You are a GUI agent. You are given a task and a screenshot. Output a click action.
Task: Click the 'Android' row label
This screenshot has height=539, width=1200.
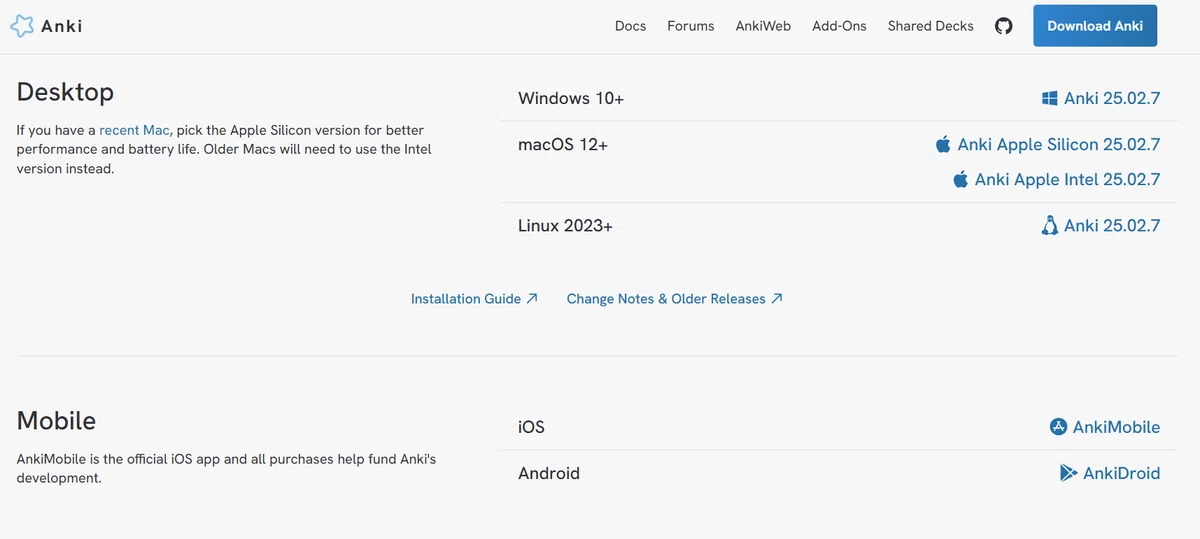549,473
